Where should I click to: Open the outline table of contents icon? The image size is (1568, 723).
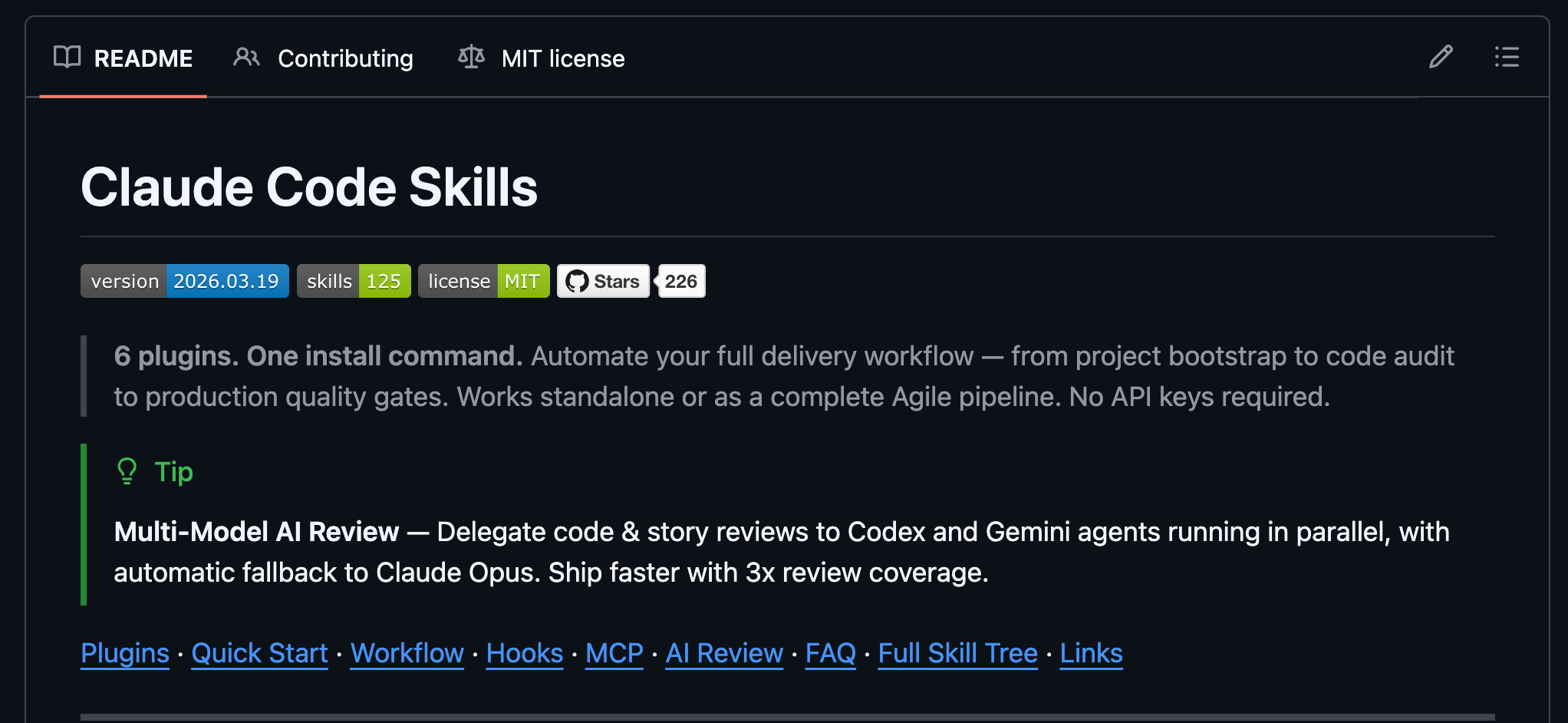pyautogui.click(x=1507, y=58)
